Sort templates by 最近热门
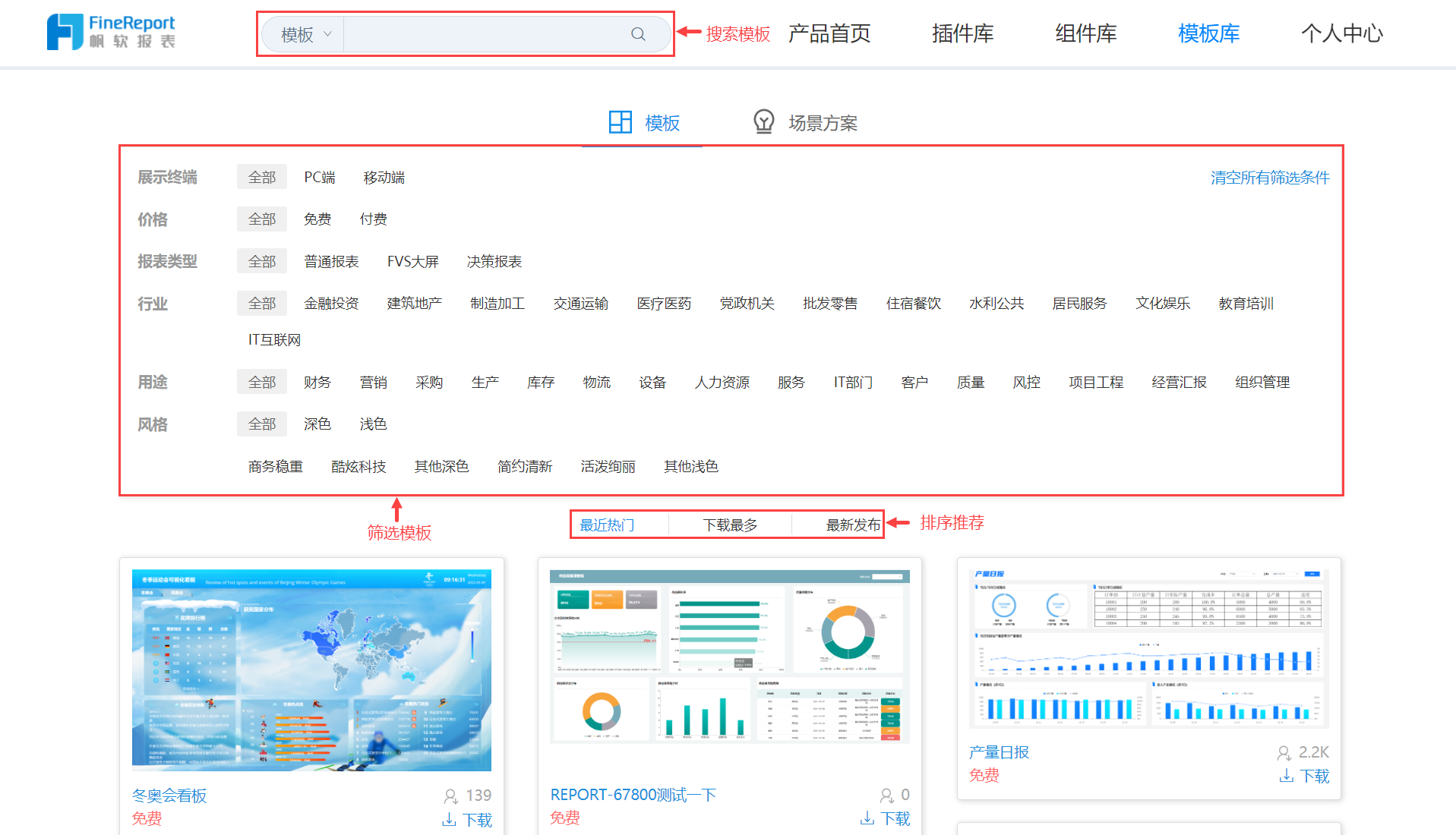1456x835 pixels. pyautogui.click(x=607, y=525)
